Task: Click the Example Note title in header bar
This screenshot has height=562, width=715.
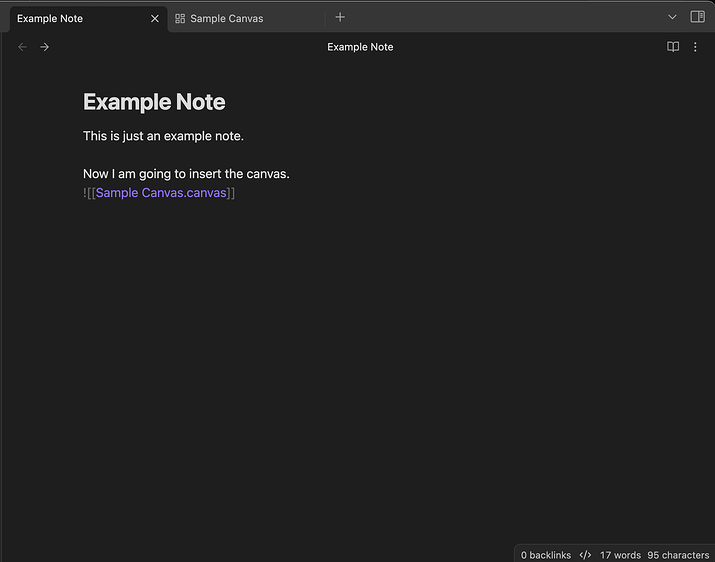Action: tap(360, 47)
